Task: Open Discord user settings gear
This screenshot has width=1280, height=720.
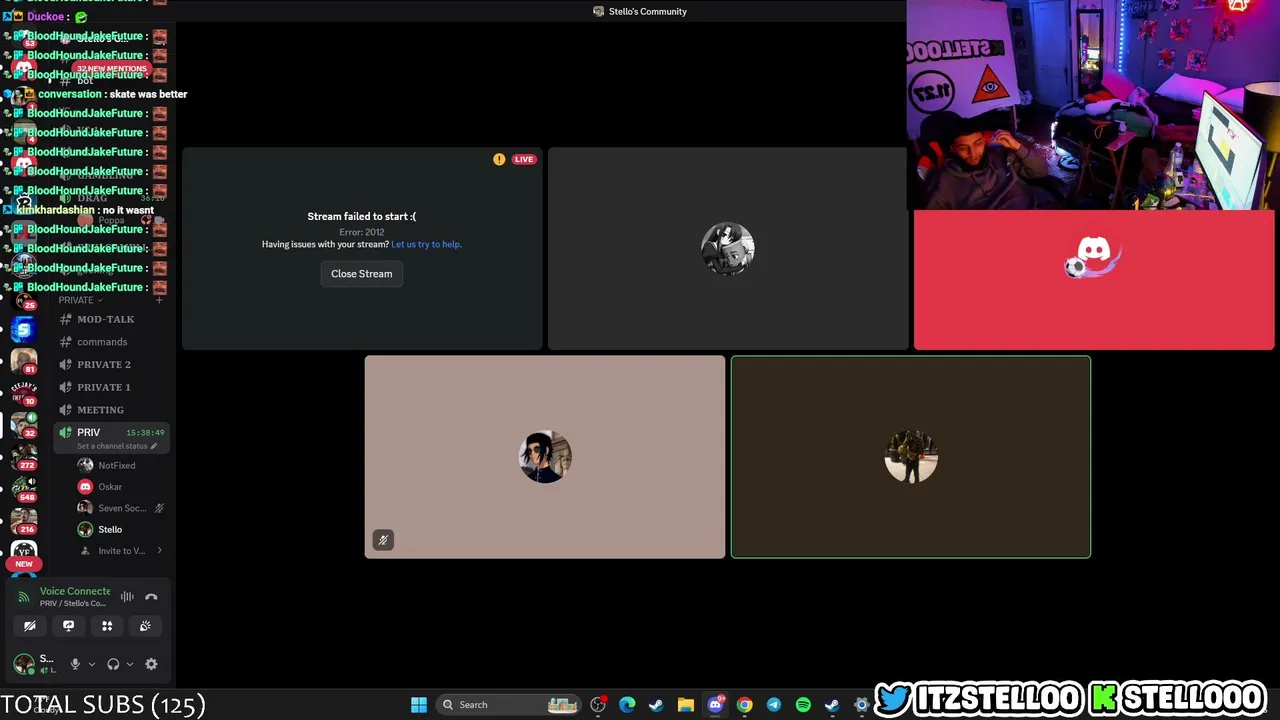Action: coord(151,664)
